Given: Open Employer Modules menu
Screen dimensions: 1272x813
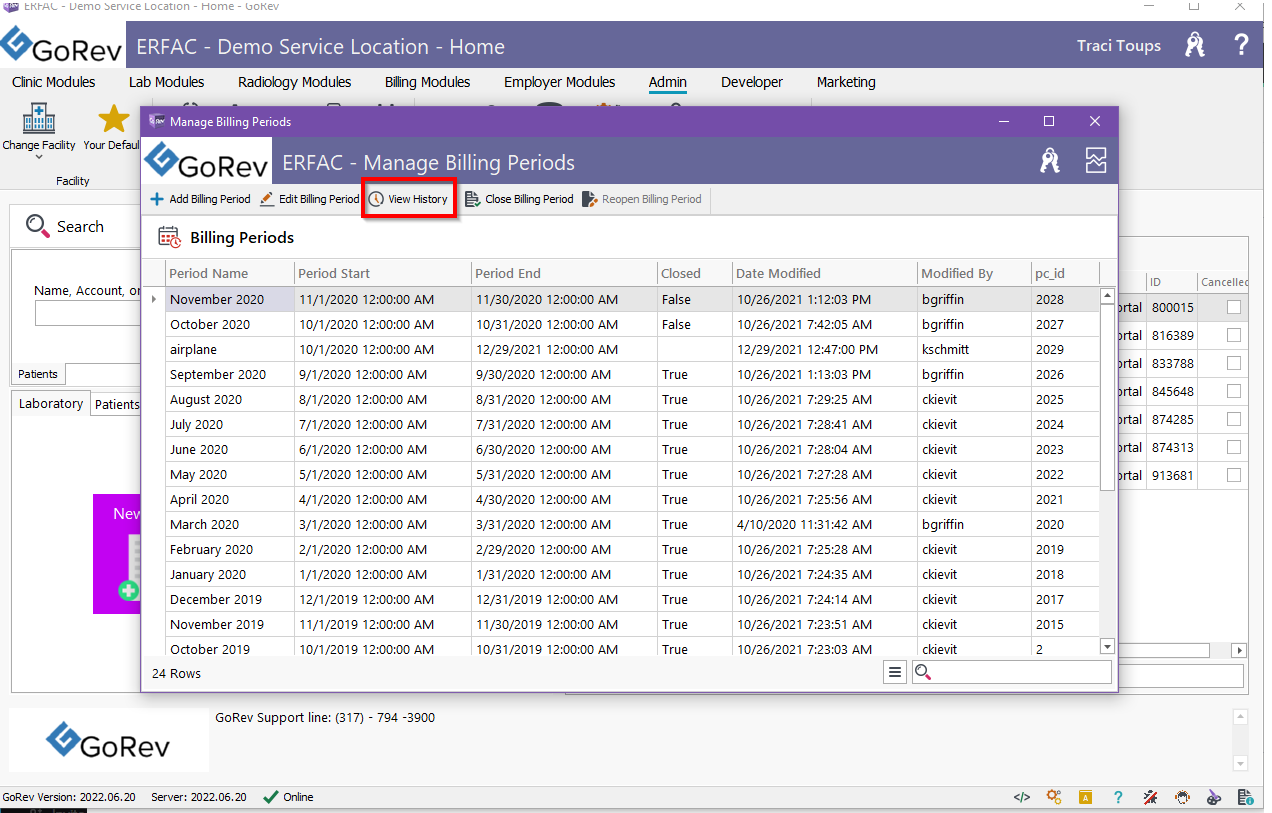Looking at the screenshot, I should click(x=560, y=82).
